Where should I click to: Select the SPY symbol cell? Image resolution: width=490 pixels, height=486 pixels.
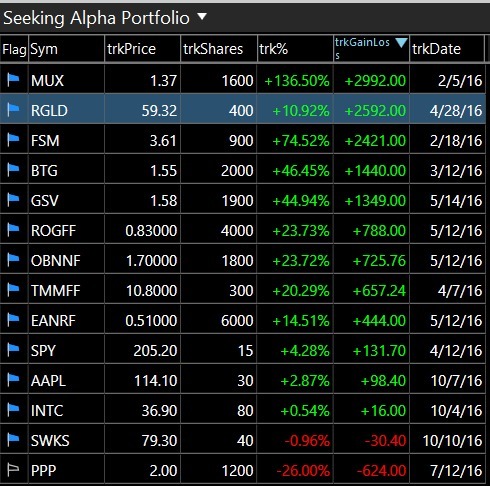tap(66, 350)
